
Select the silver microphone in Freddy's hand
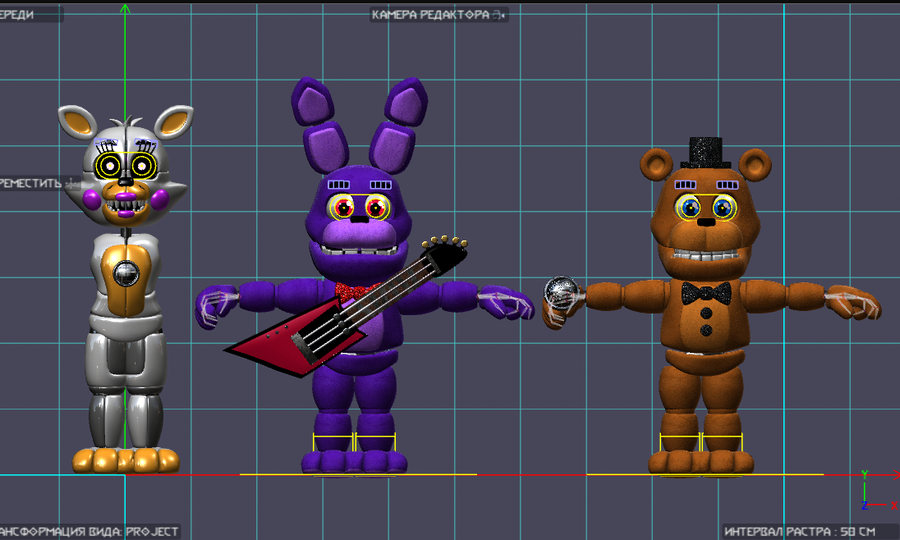coord(560,292)
